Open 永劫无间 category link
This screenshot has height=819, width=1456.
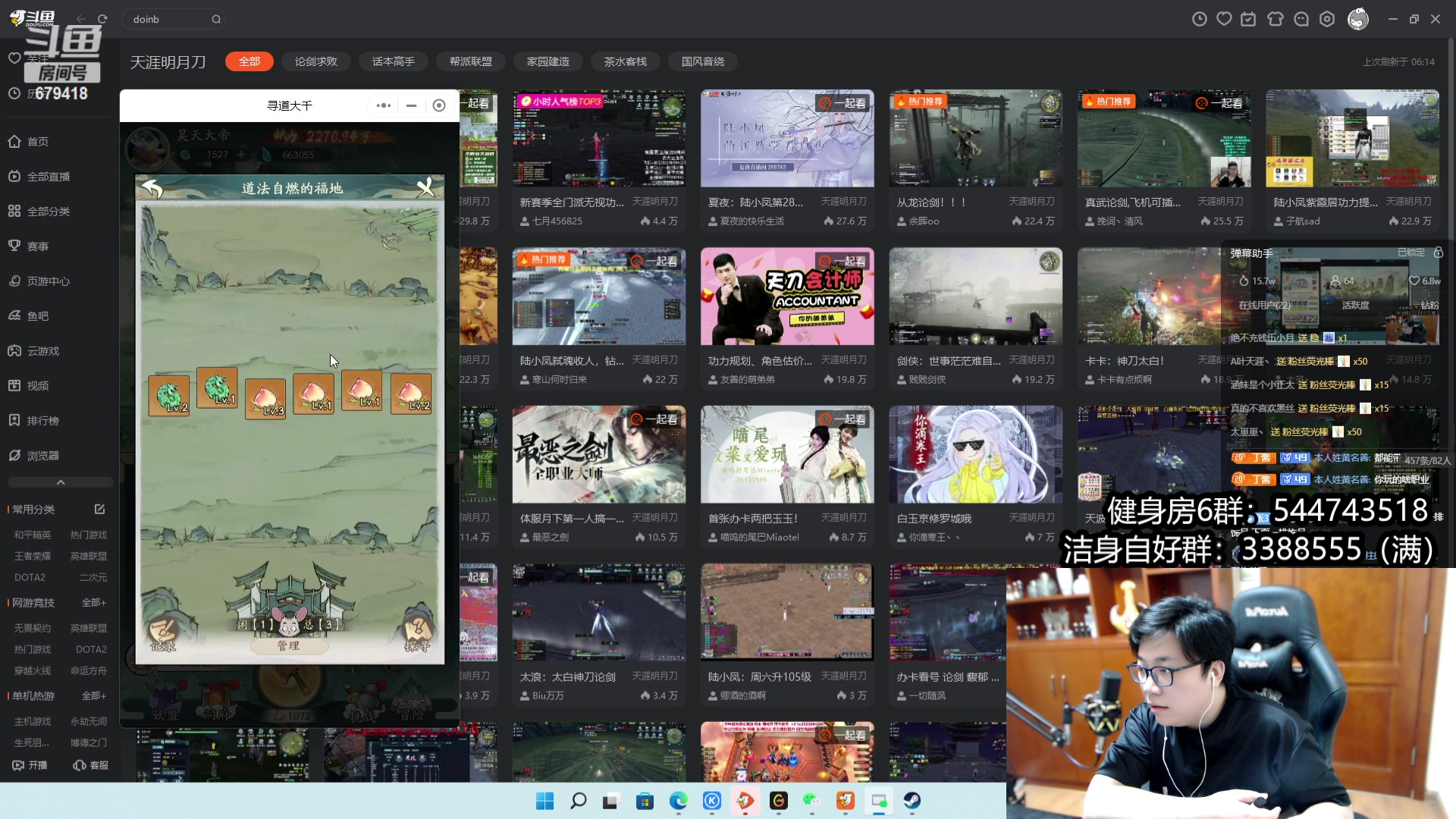pos(89,722)
